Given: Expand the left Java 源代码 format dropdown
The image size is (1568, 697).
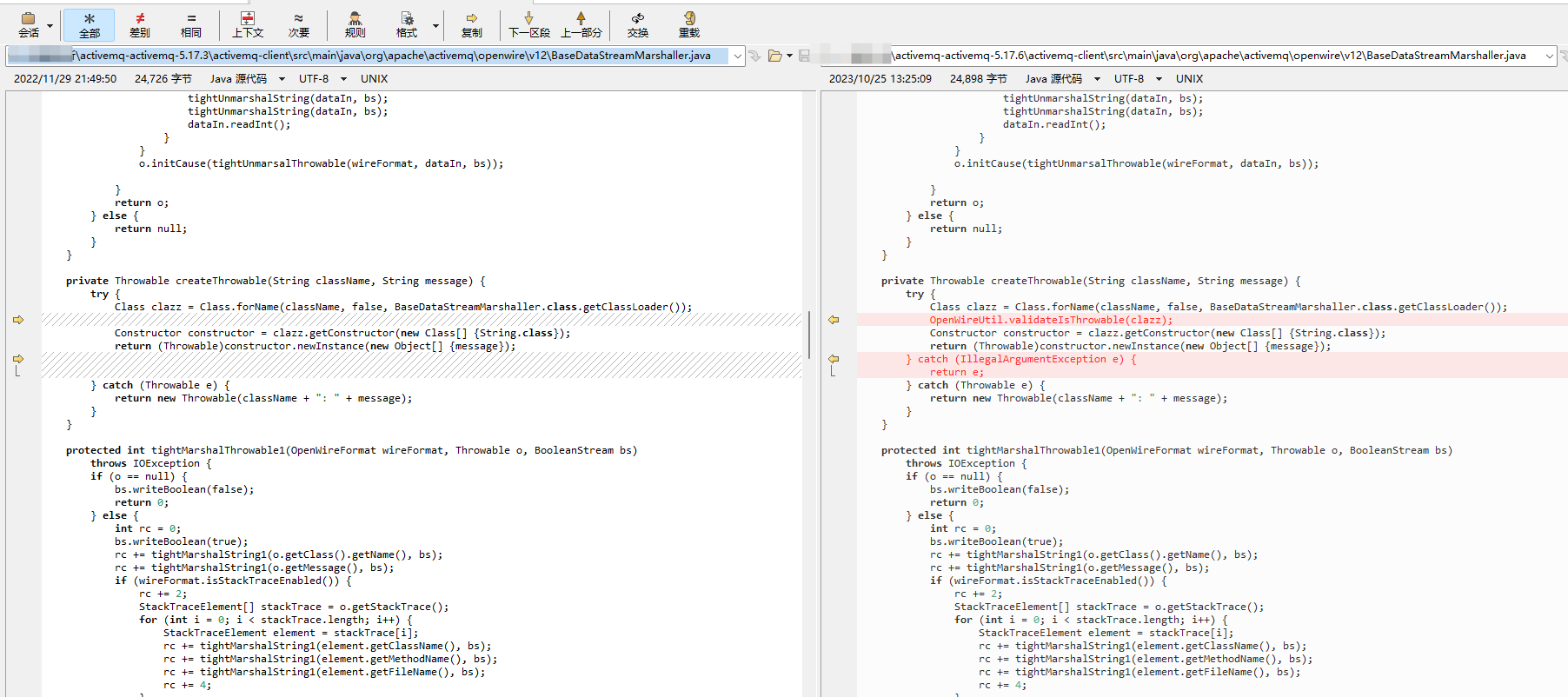Looking at the screenshot, I should coord(282,79).
